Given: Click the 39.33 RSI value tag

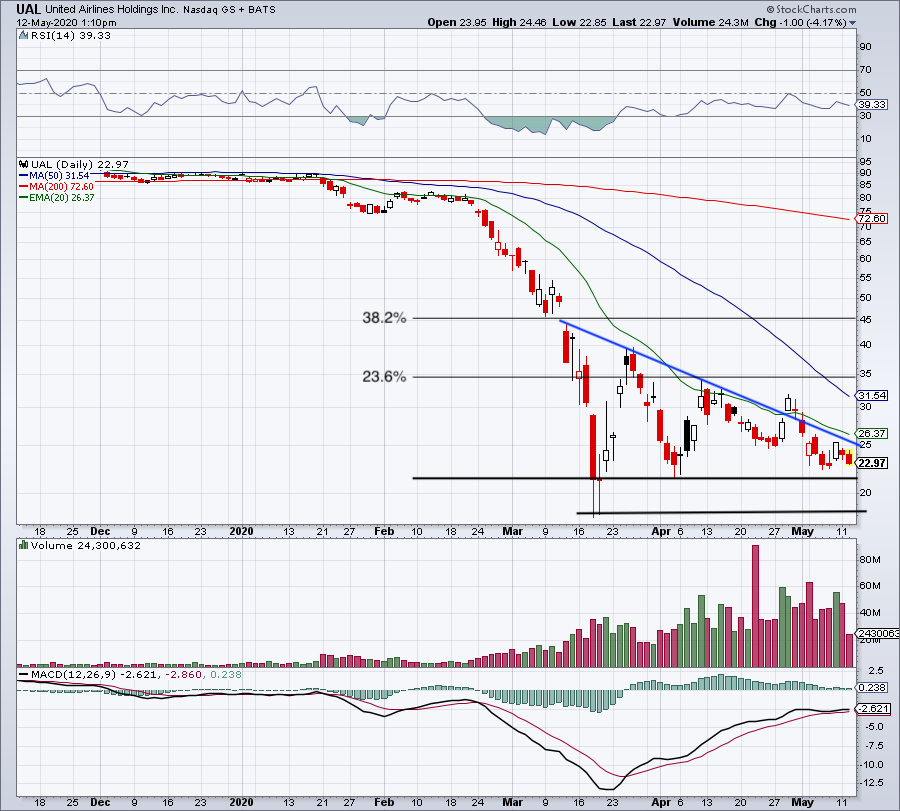Looking at the screenshot, I should point(872,104).
